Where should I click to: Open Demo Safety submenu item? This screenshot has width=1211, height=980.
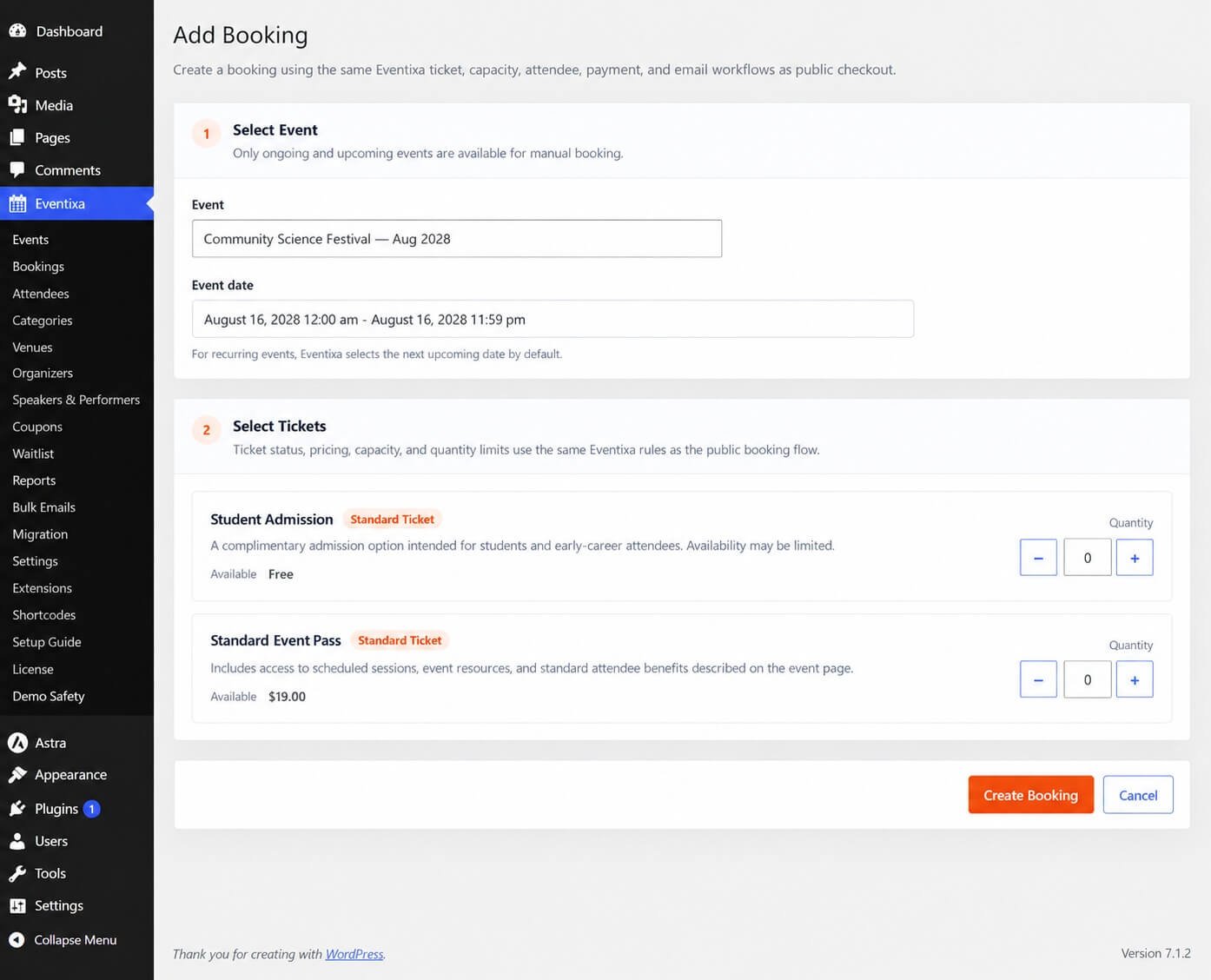pos(49,696)
